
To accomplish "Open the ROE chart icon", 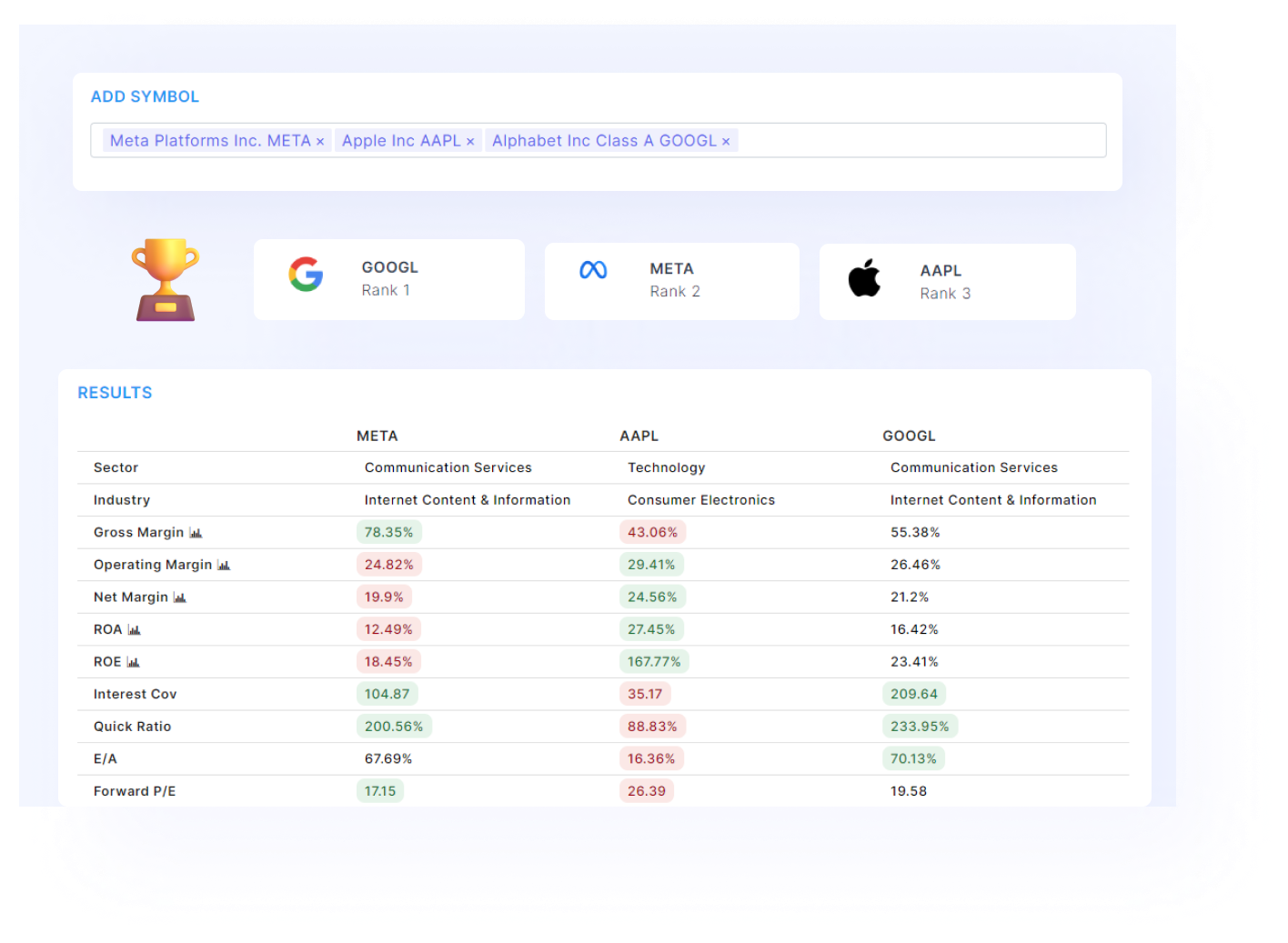I will click(x=133, y=662).
